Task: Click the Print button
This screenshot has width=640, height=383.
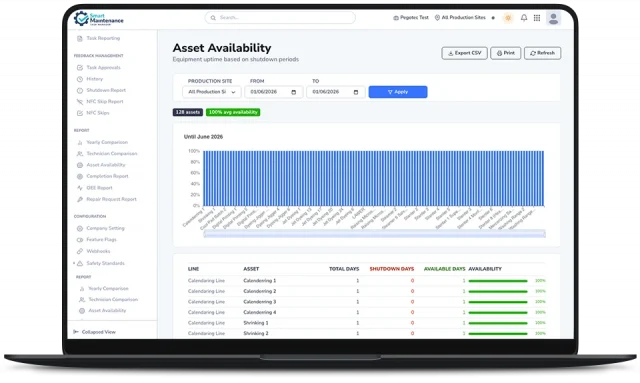Action: pyautogui.click(x=506, y=53)
